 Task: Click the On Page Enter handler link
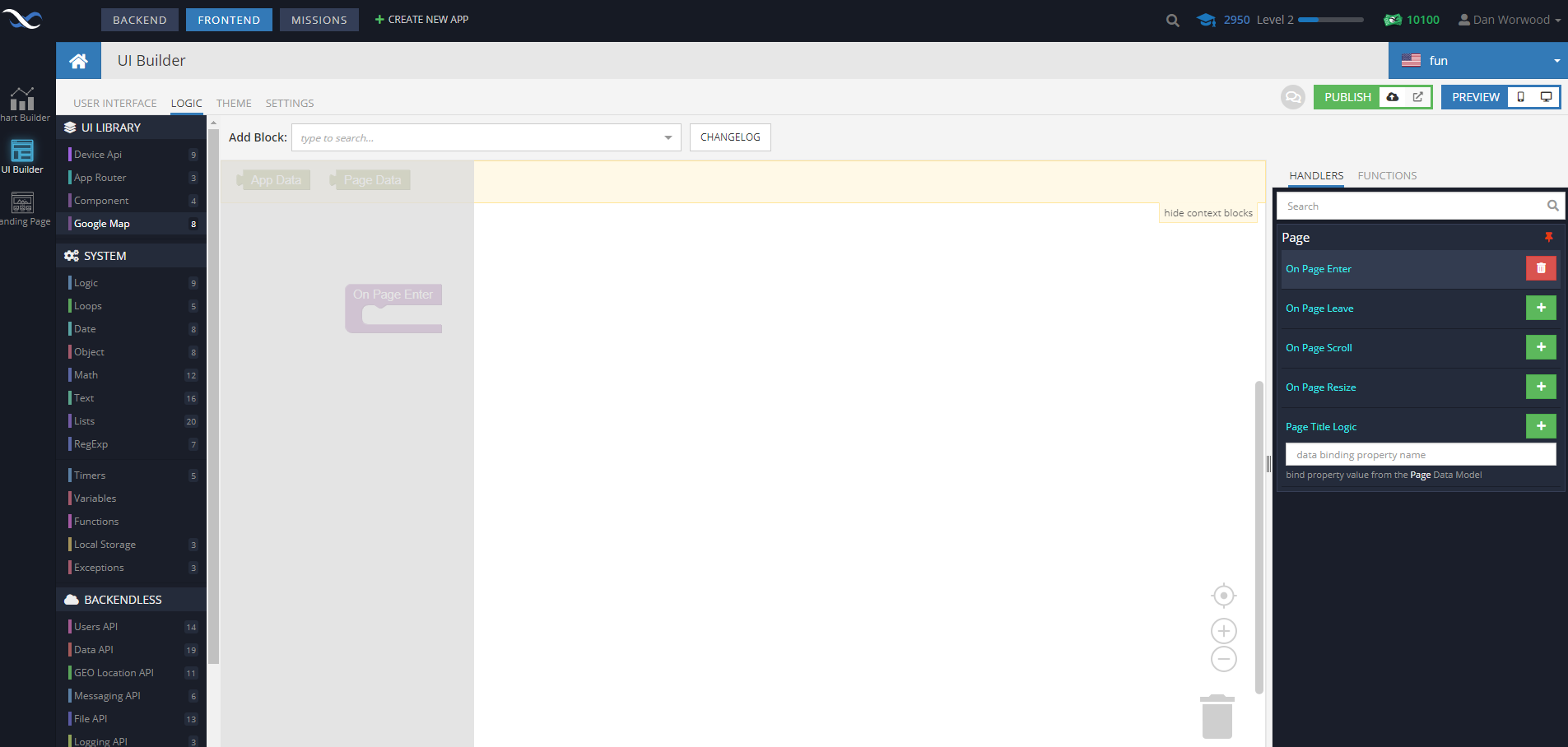click(1319, 269)
